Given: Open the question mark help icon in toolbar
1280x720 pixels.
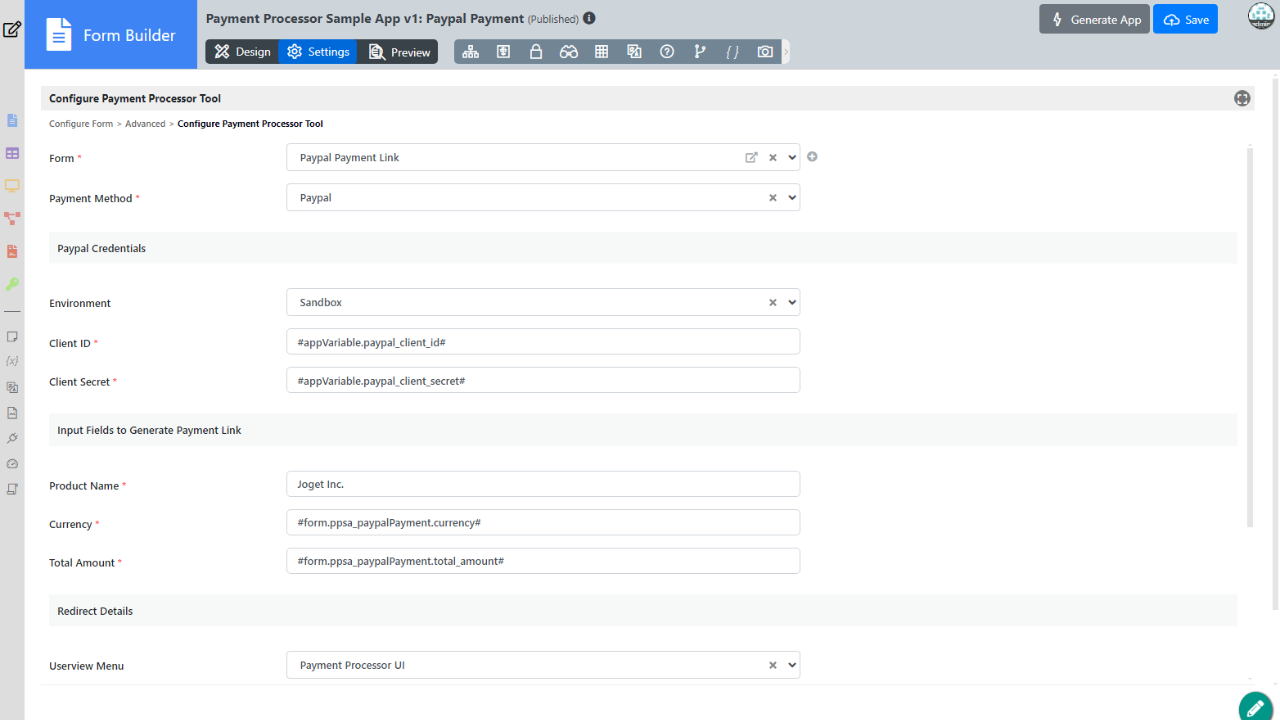Looking at the screenshot, I should pyautogui.click(x=667, y=52).
